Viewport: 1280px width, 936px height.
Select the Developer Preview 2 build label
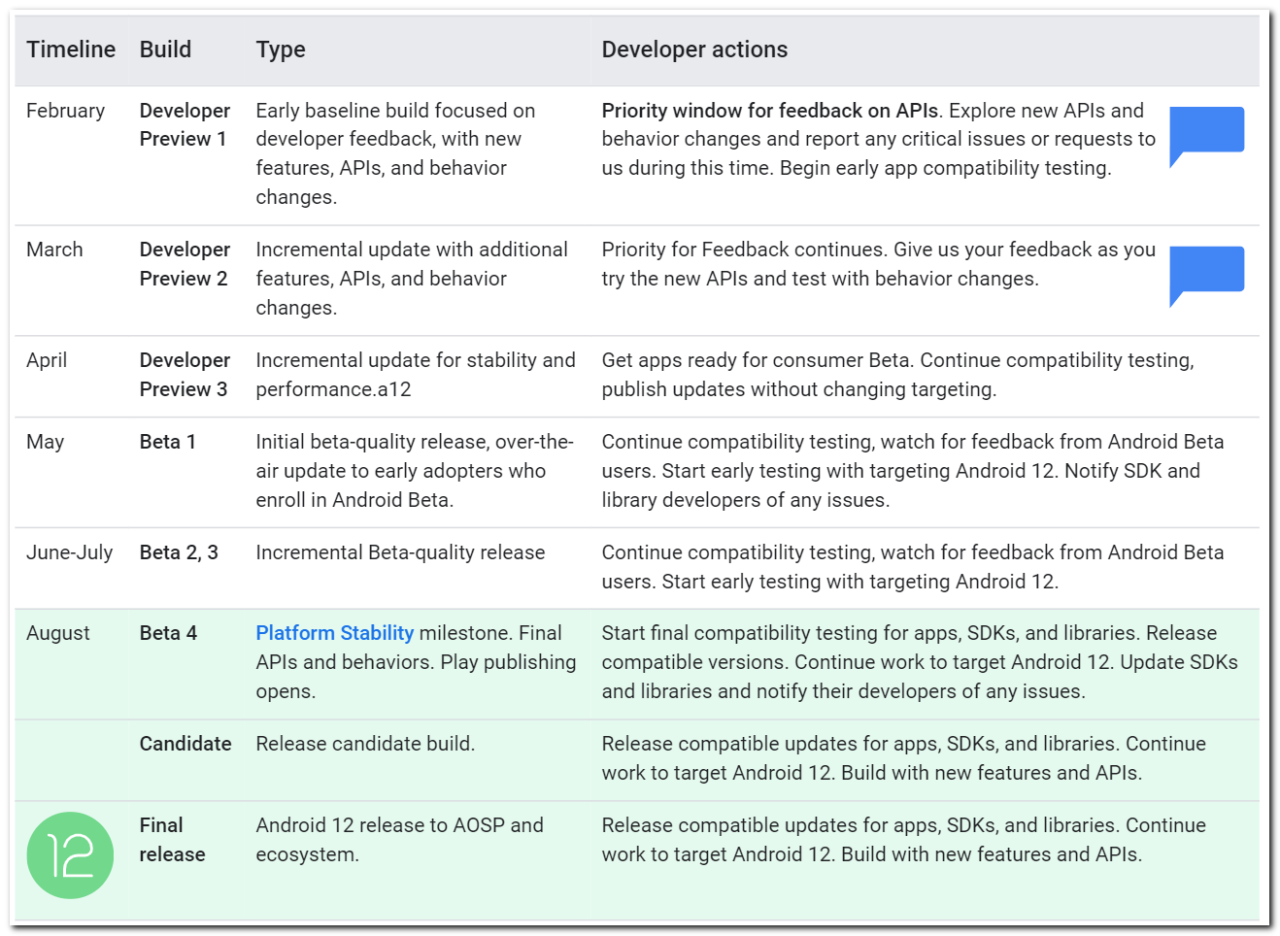[x=185, y=264]
